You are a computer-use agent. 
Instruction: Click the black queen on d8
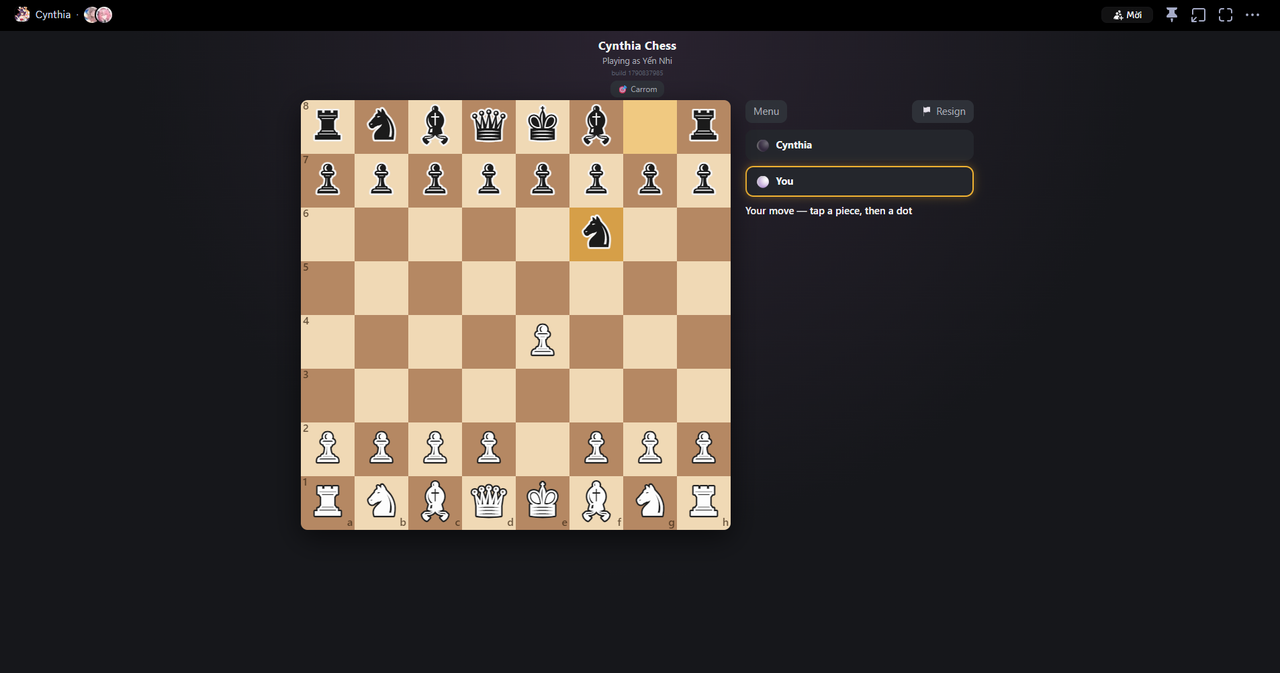coord(489,126)
